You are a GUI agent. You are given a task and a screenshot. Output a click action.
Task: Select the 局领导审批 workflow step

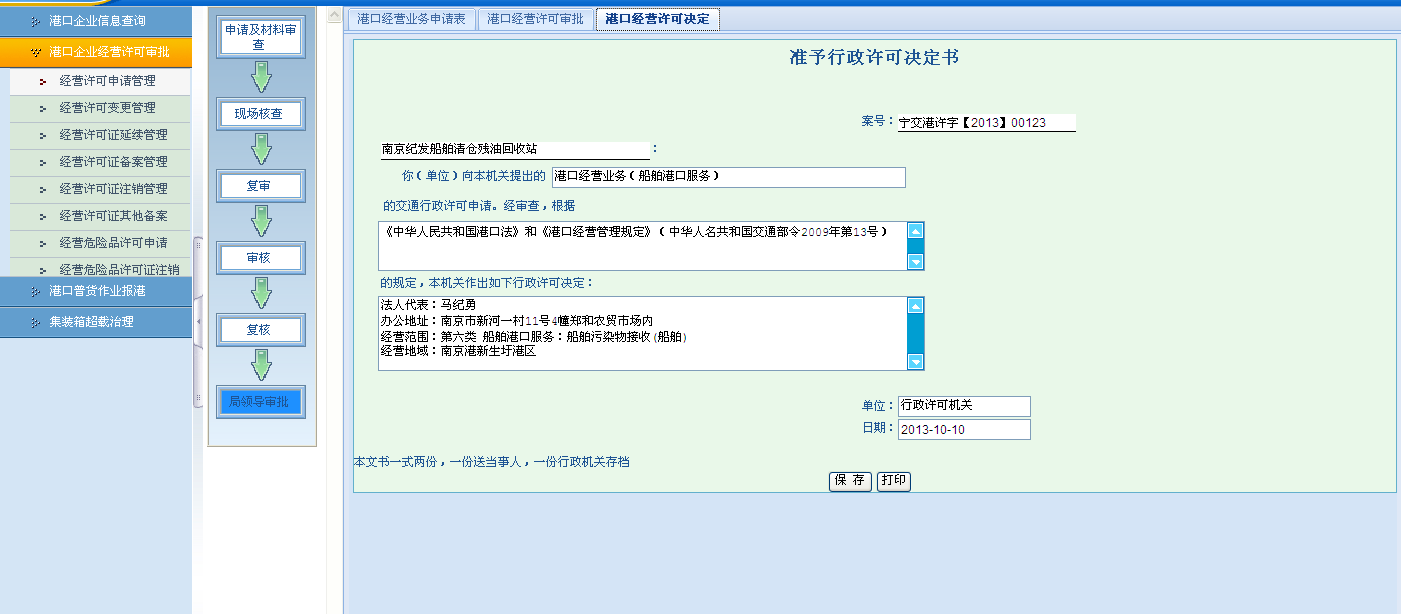click(260, 402)
